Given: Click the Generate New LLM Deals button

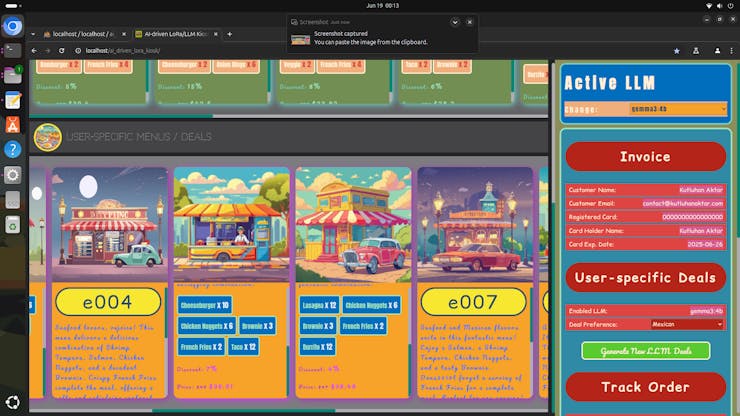Looking at the screenshot, I should coord(645,351).
